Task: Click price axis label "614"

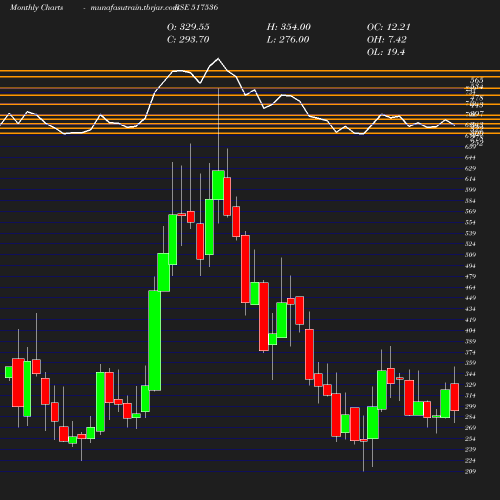Action: tap(470, 179)
